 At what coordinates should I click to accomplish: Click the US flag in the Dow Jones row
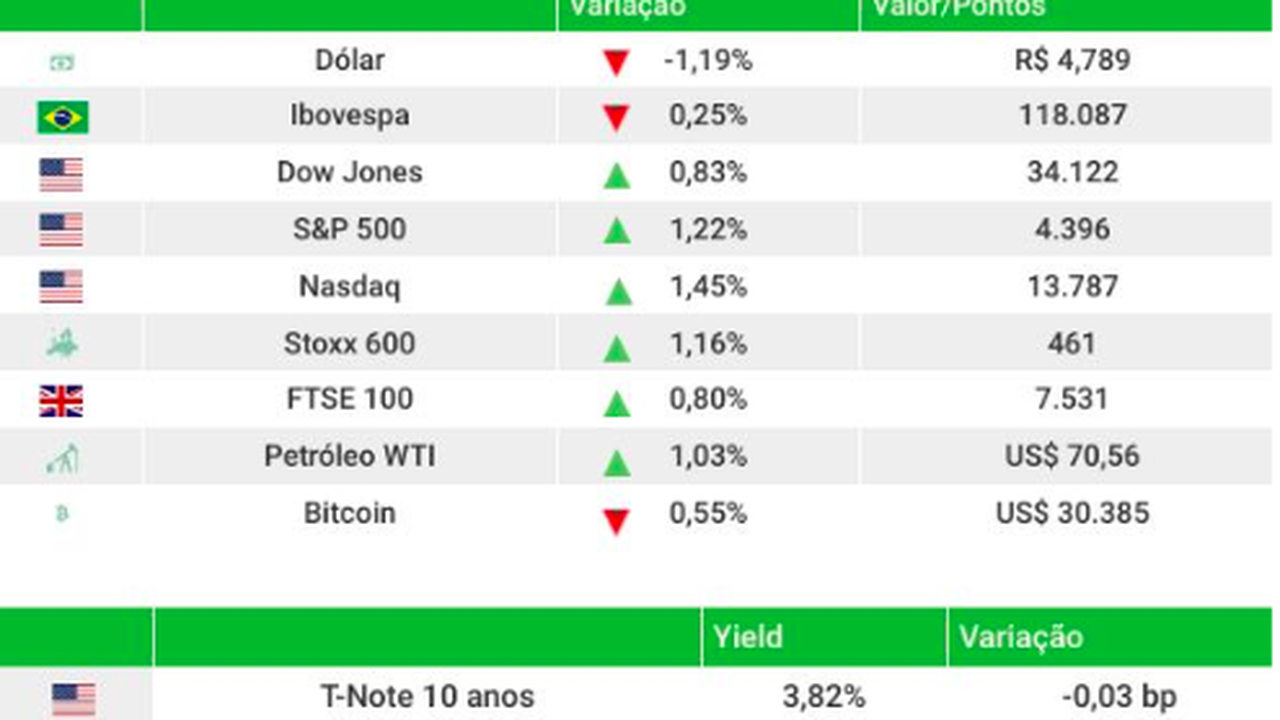pos(61,174)
